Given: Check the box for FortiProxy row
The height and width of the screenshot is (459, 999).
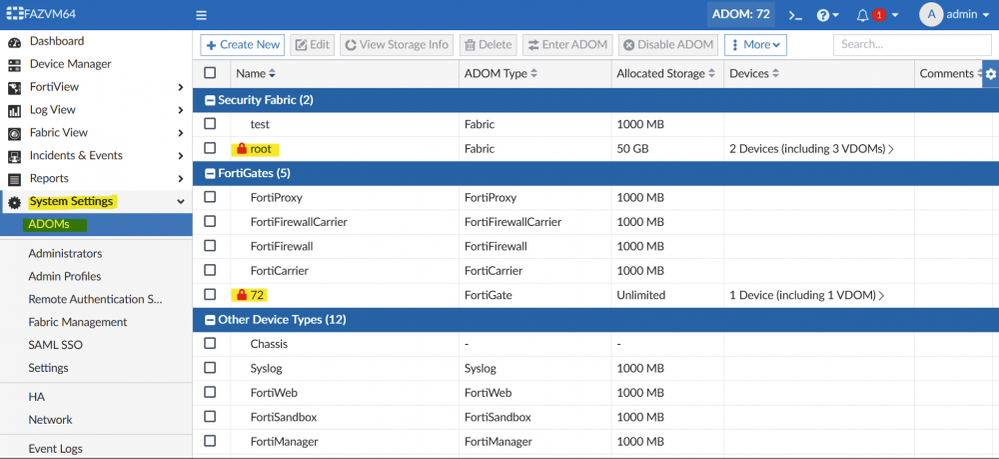Looking at the screenshot, I should 210,197.
